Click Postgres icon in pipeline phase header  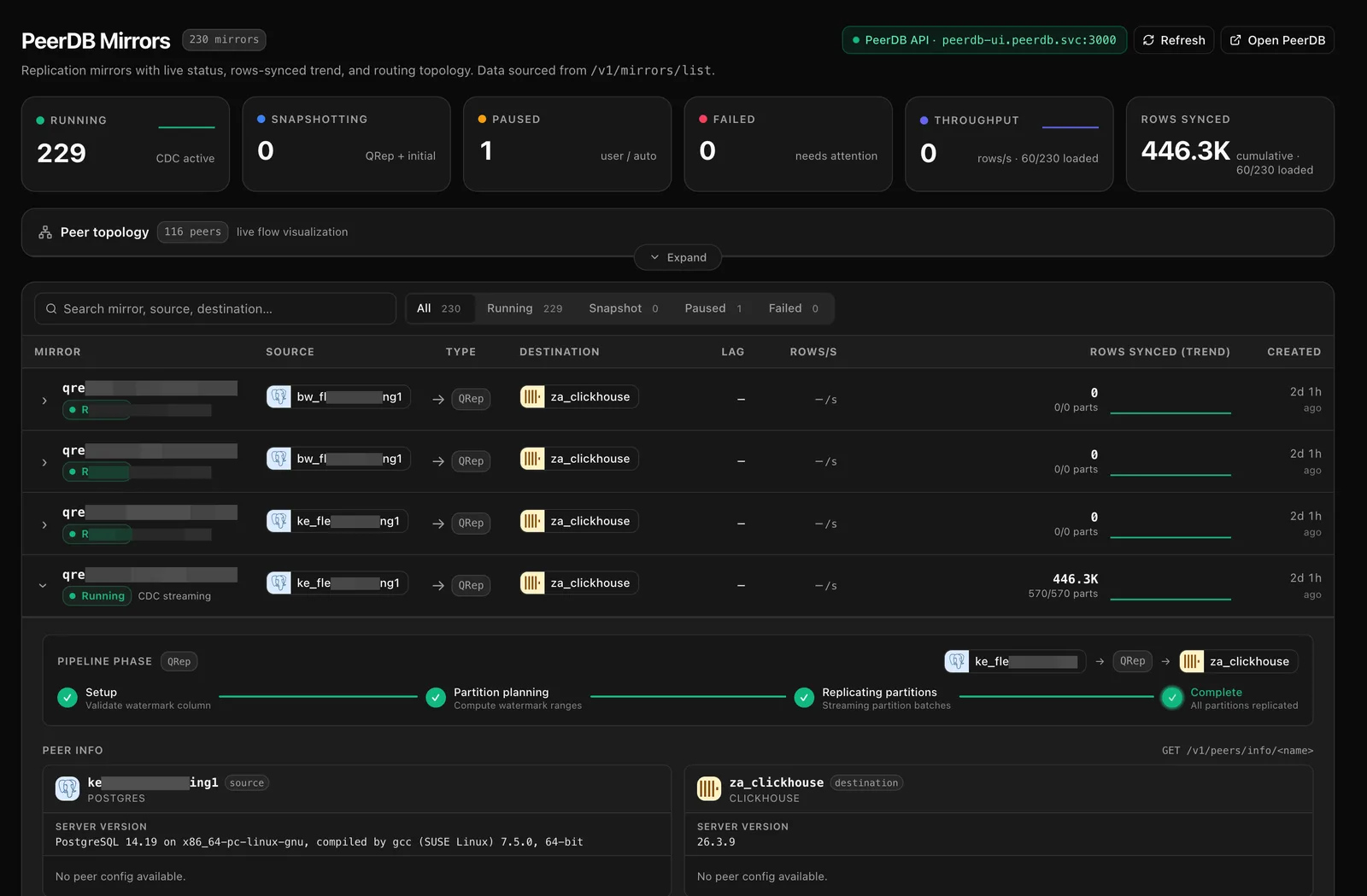(x=957, y=661)
